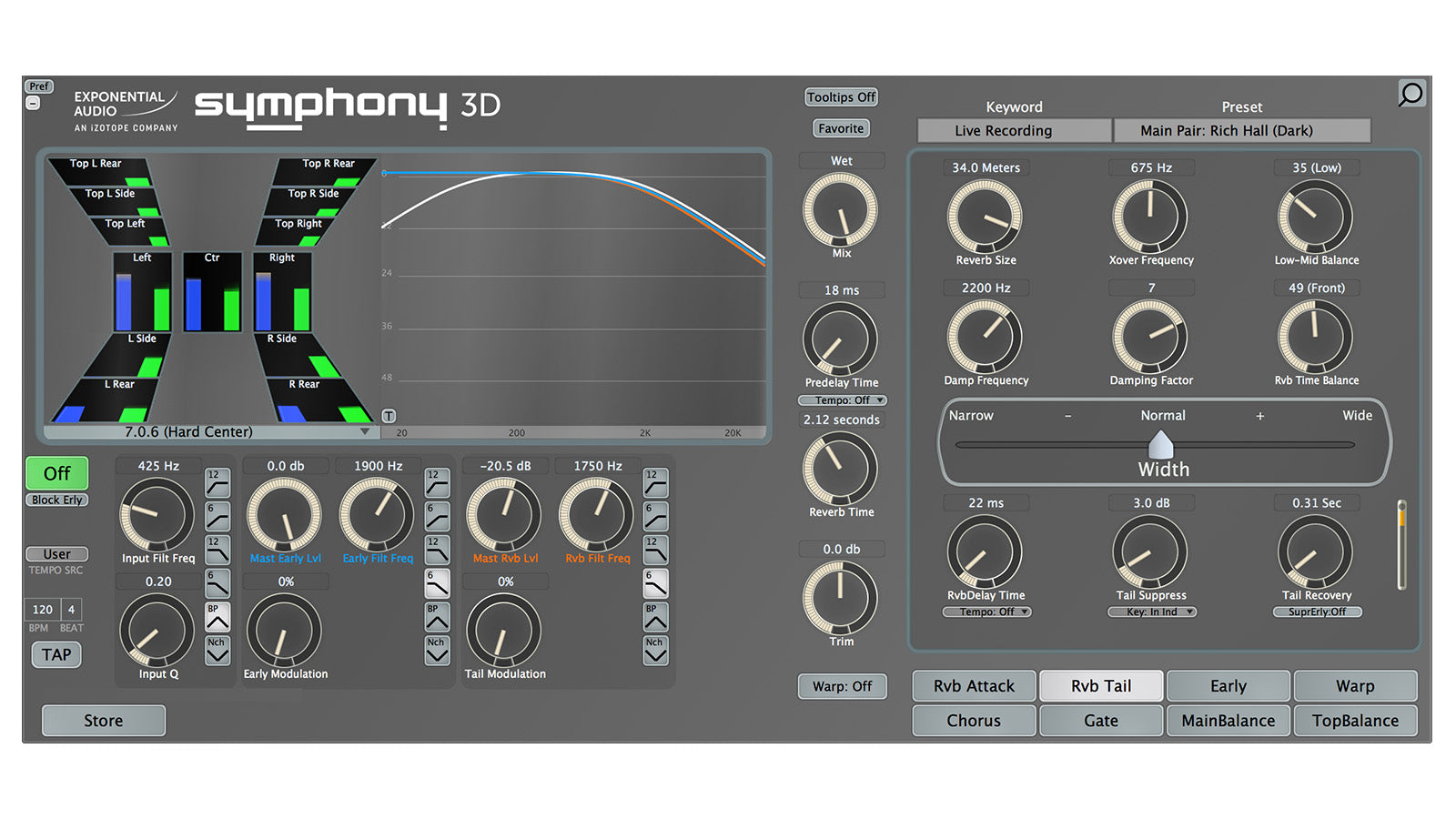The image size is (1456, 819).
Task: Toggle the green Off button
Action: pos(56,473)
